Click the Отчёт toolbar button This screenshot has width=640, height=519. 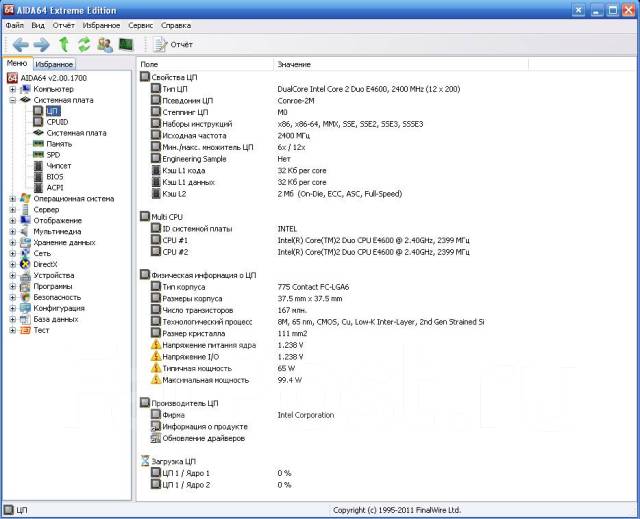pos(173,44)
